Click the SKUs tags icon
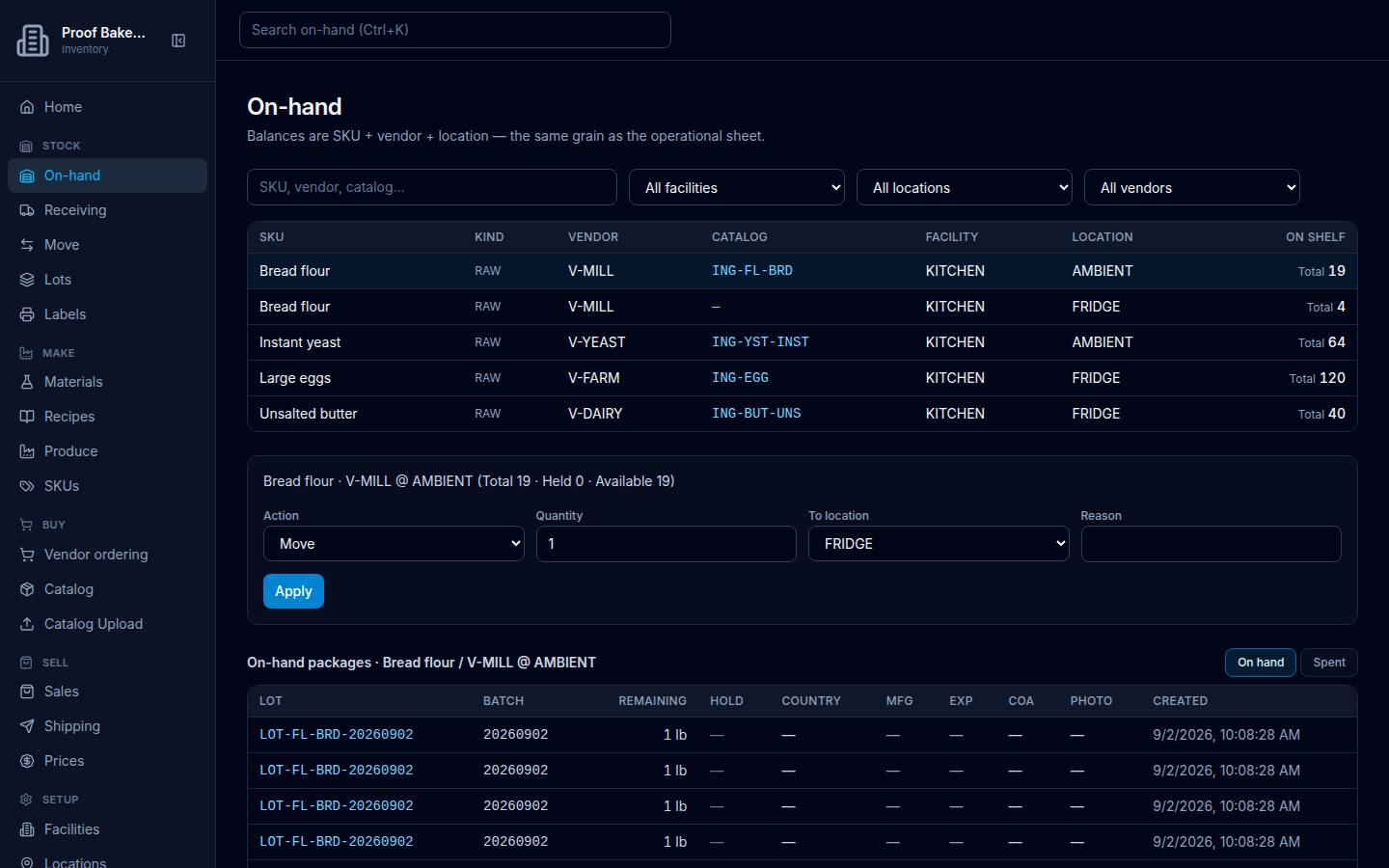Screen dimensions: 1389x868 tap(27, 486)
